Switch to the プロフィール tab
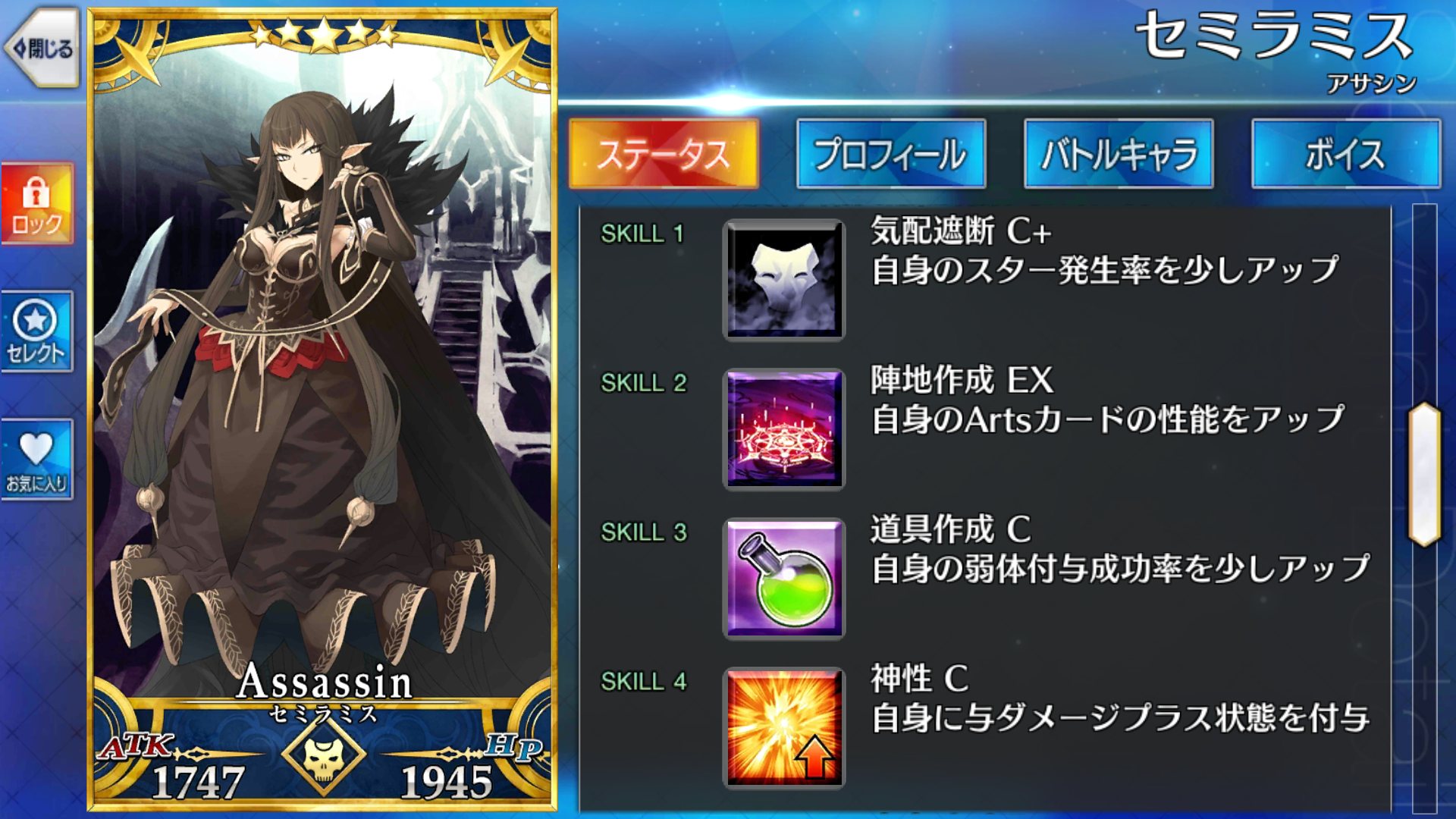Image resolution: width=1456 pixels, height=819 pixels. tap(891, 154)
